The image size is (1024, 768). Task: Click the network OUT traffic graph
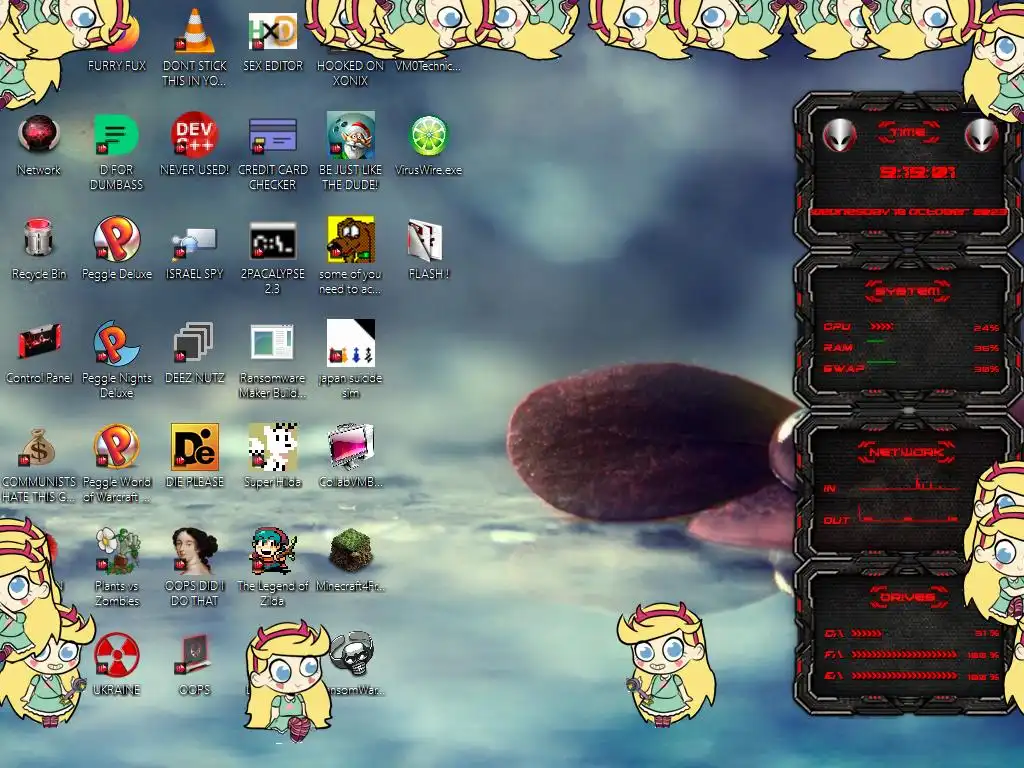pos(909,515)
